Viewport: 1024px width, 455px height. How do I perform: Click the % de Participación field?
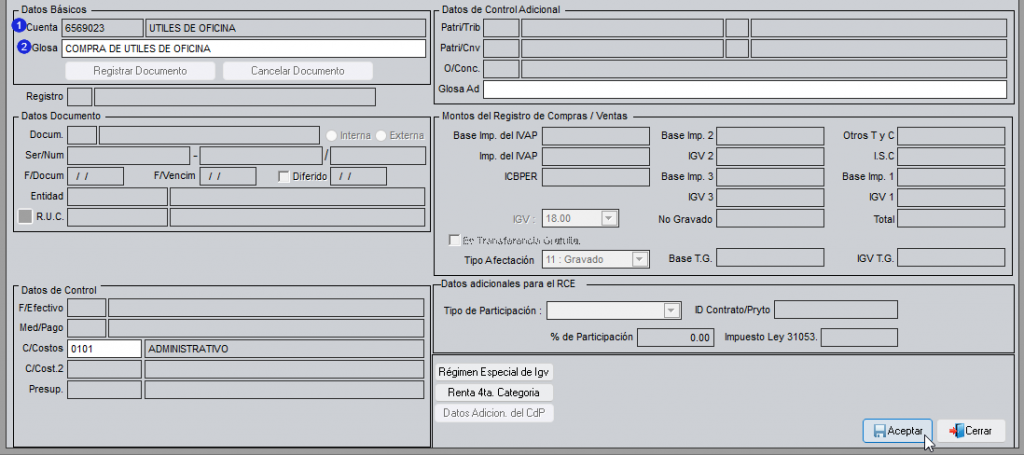coord(675,337)
